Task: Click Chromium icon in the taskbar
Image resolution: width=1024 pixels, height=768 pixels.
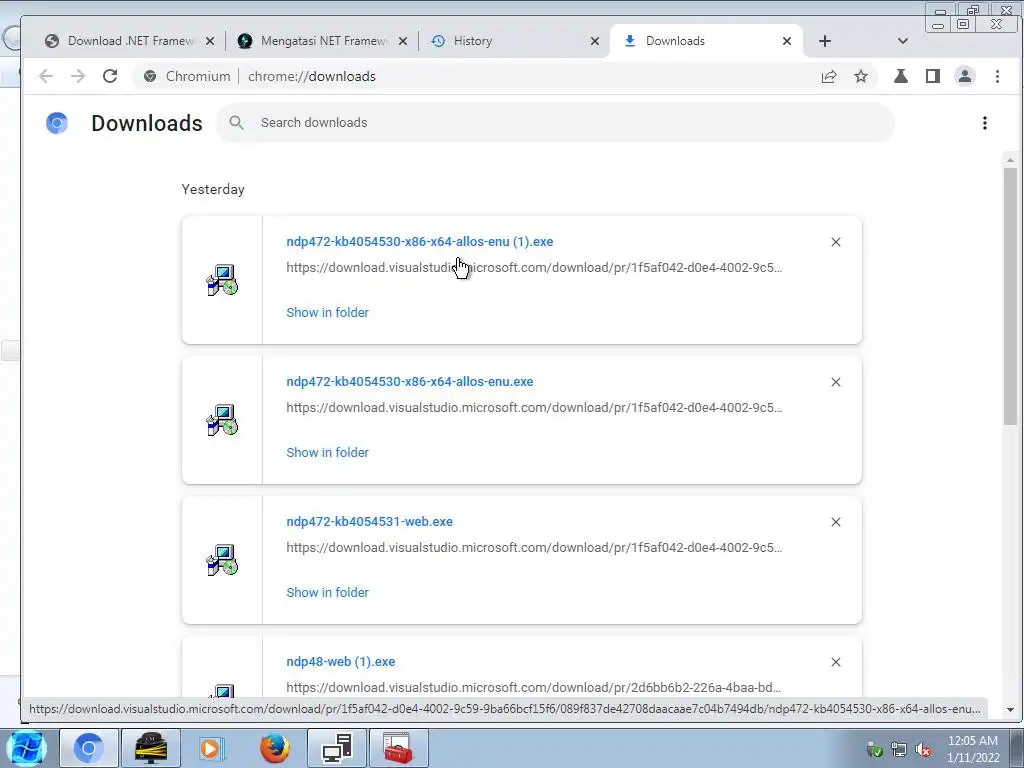Action: (89, 748)
